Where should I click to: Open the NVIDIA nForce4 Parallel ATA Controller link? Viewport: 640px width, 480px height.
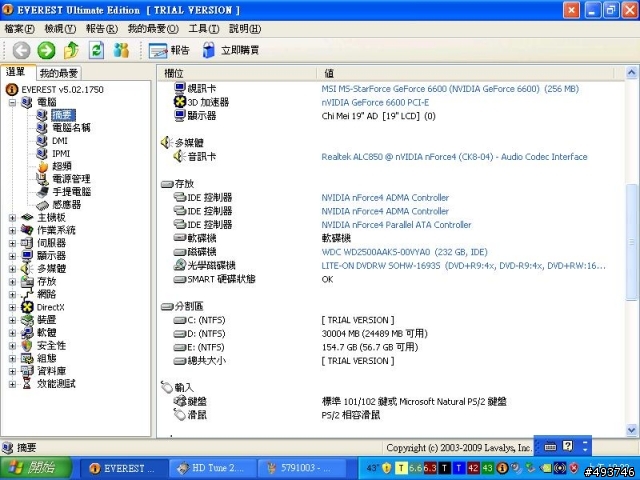(x=396, y=225)
